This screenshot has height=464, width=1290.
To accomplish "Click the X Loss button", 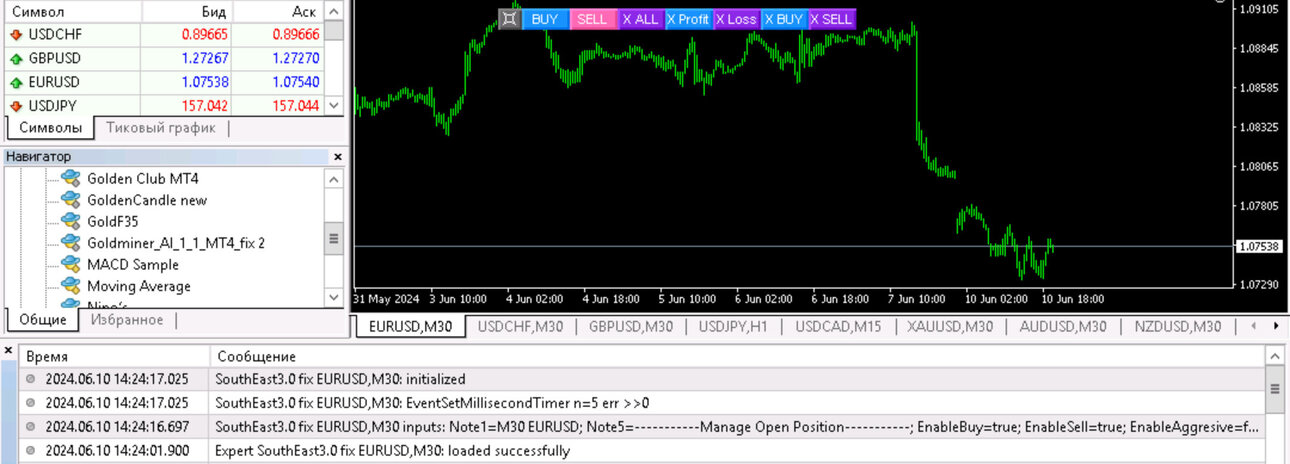I will (736, 19).
